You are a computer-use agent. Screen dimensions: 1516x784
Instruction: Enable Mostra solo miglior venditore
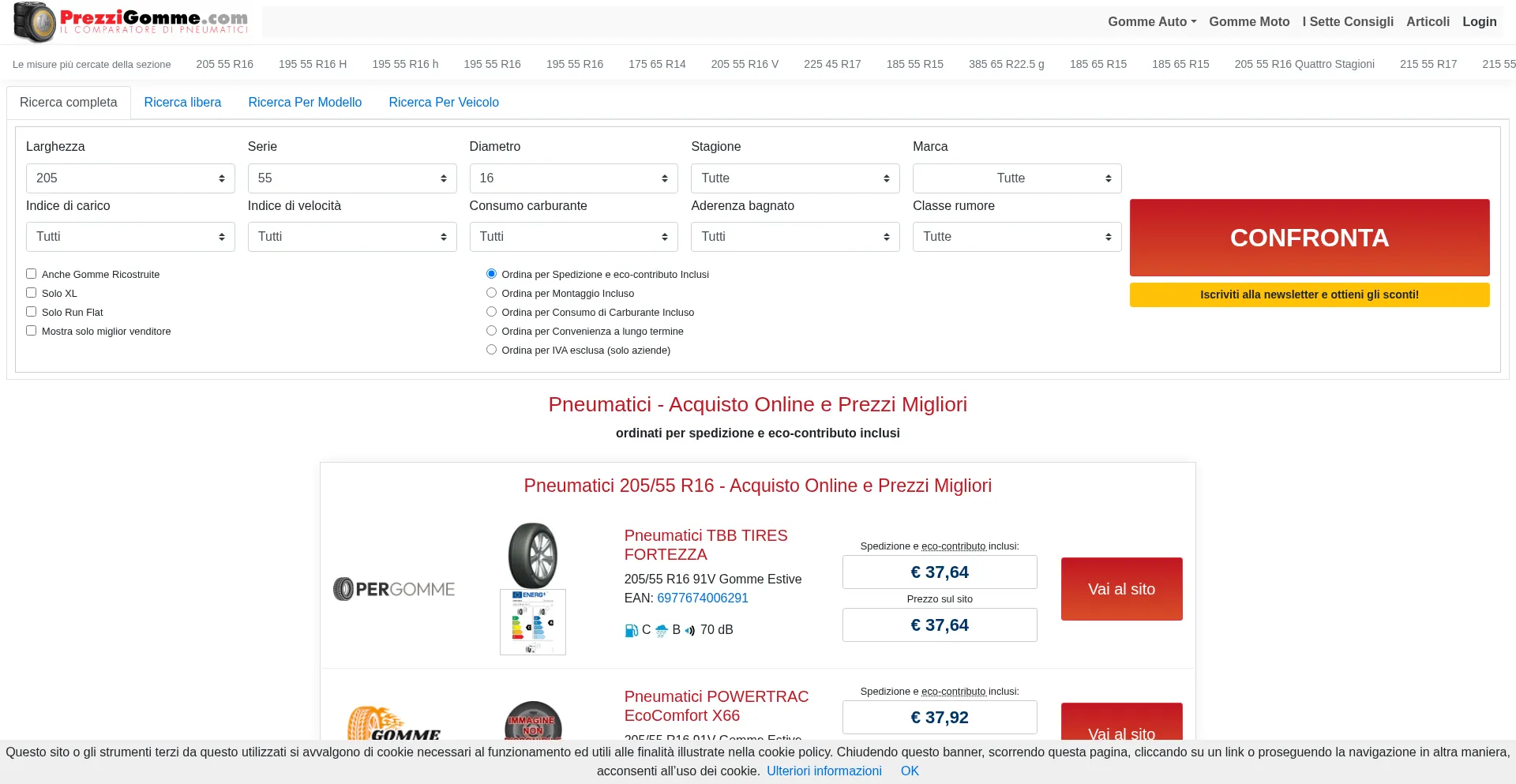pyautogui.click(x=32, y=331)
